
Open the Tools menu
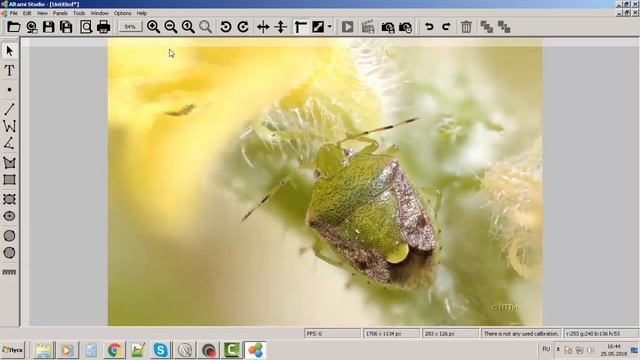tap(79, 13)
